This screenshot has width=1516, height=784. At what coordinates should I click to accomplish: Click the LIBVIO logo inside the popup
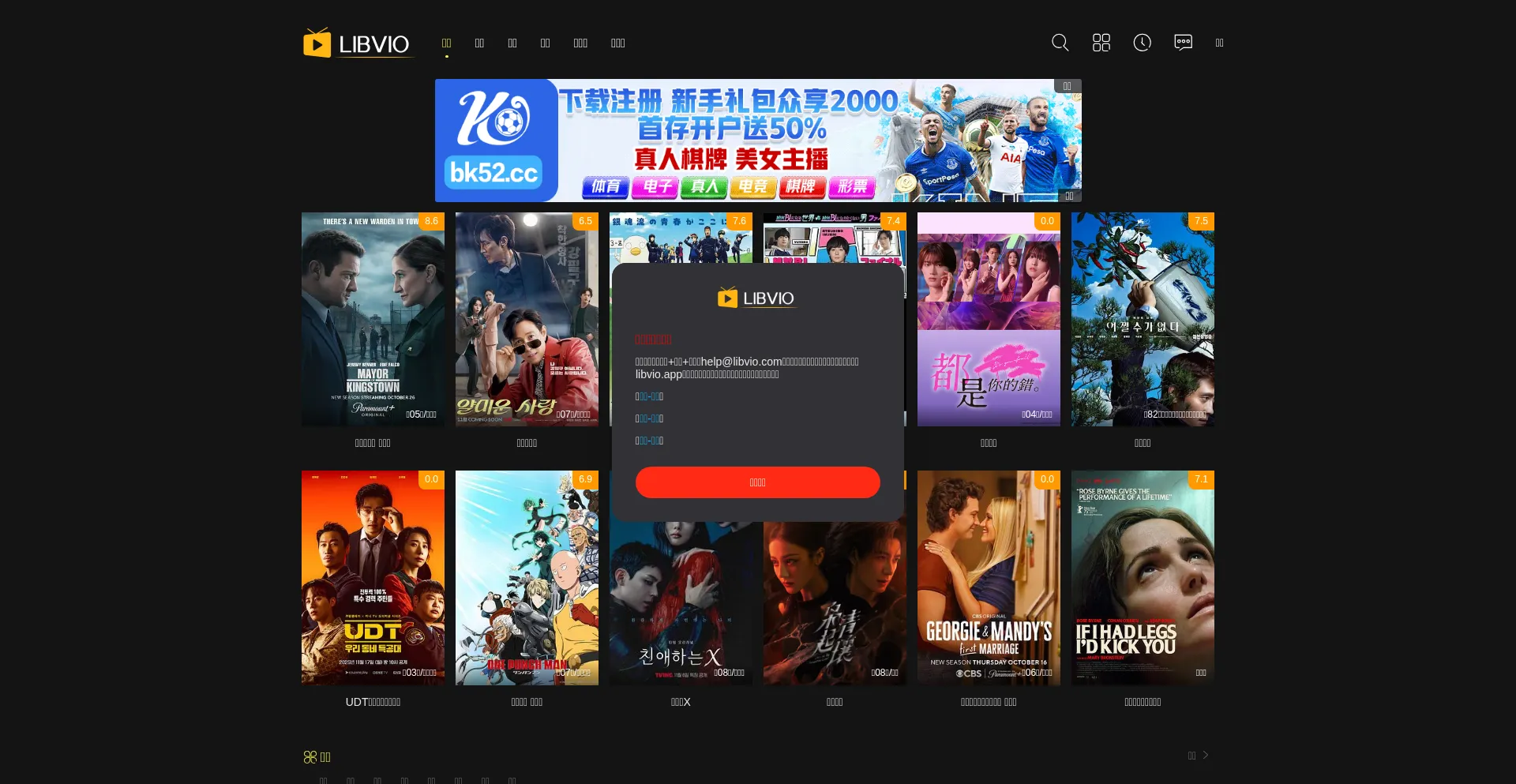point(757,298)
